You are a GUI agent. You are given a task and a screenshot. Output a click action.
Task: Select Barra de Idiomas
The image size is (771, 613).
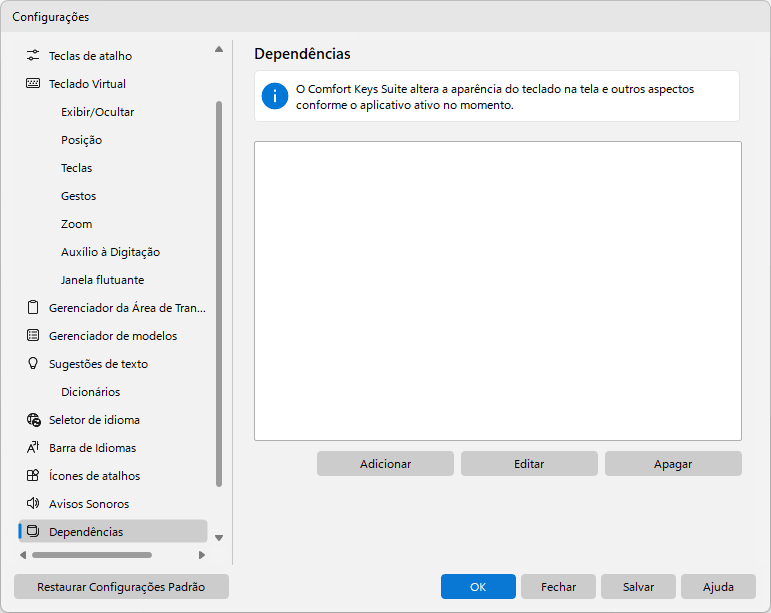(x=92, y=448)
